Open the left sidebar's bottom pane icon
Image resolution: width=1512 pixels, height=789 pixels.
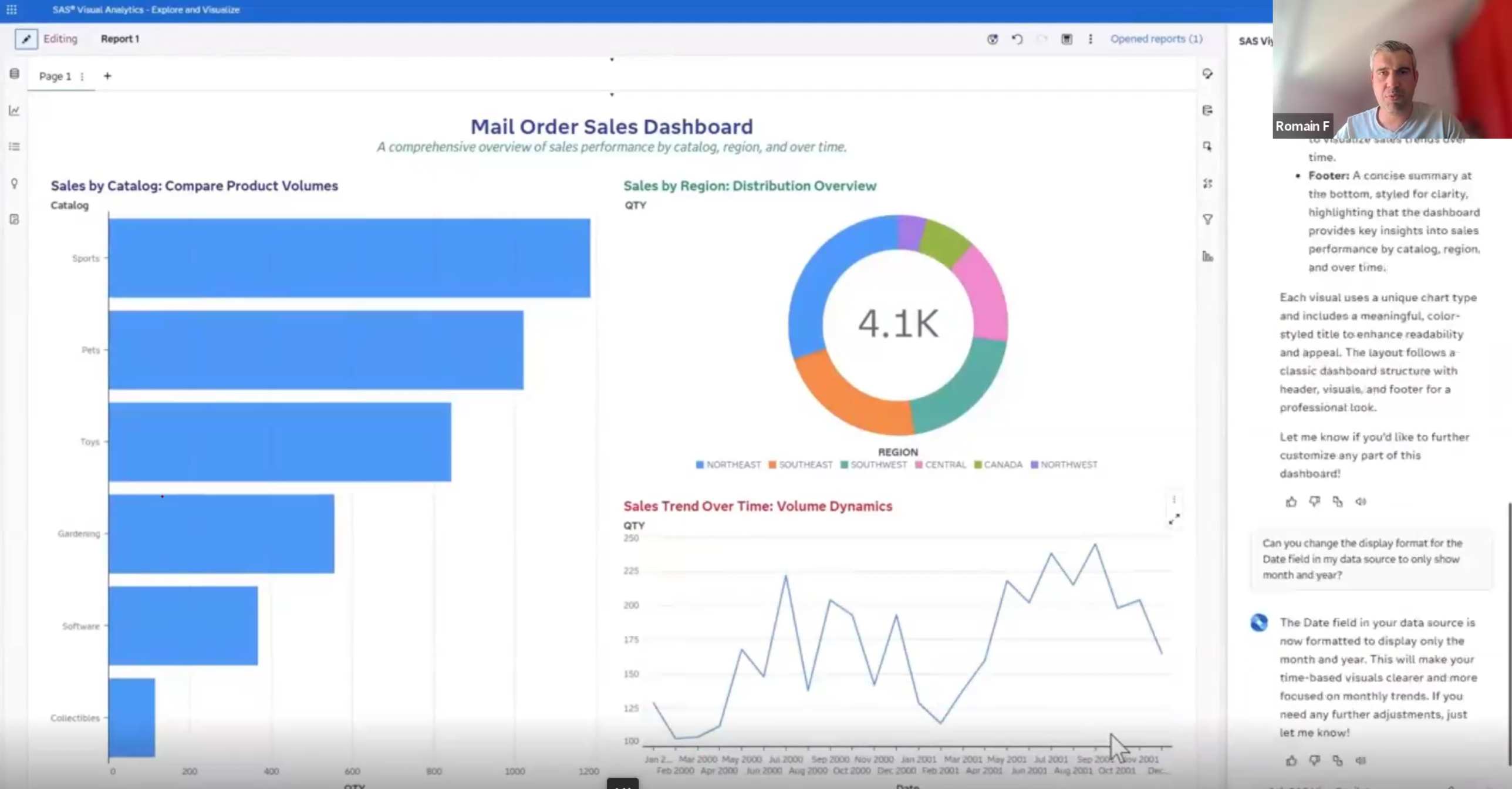point(15,220)
